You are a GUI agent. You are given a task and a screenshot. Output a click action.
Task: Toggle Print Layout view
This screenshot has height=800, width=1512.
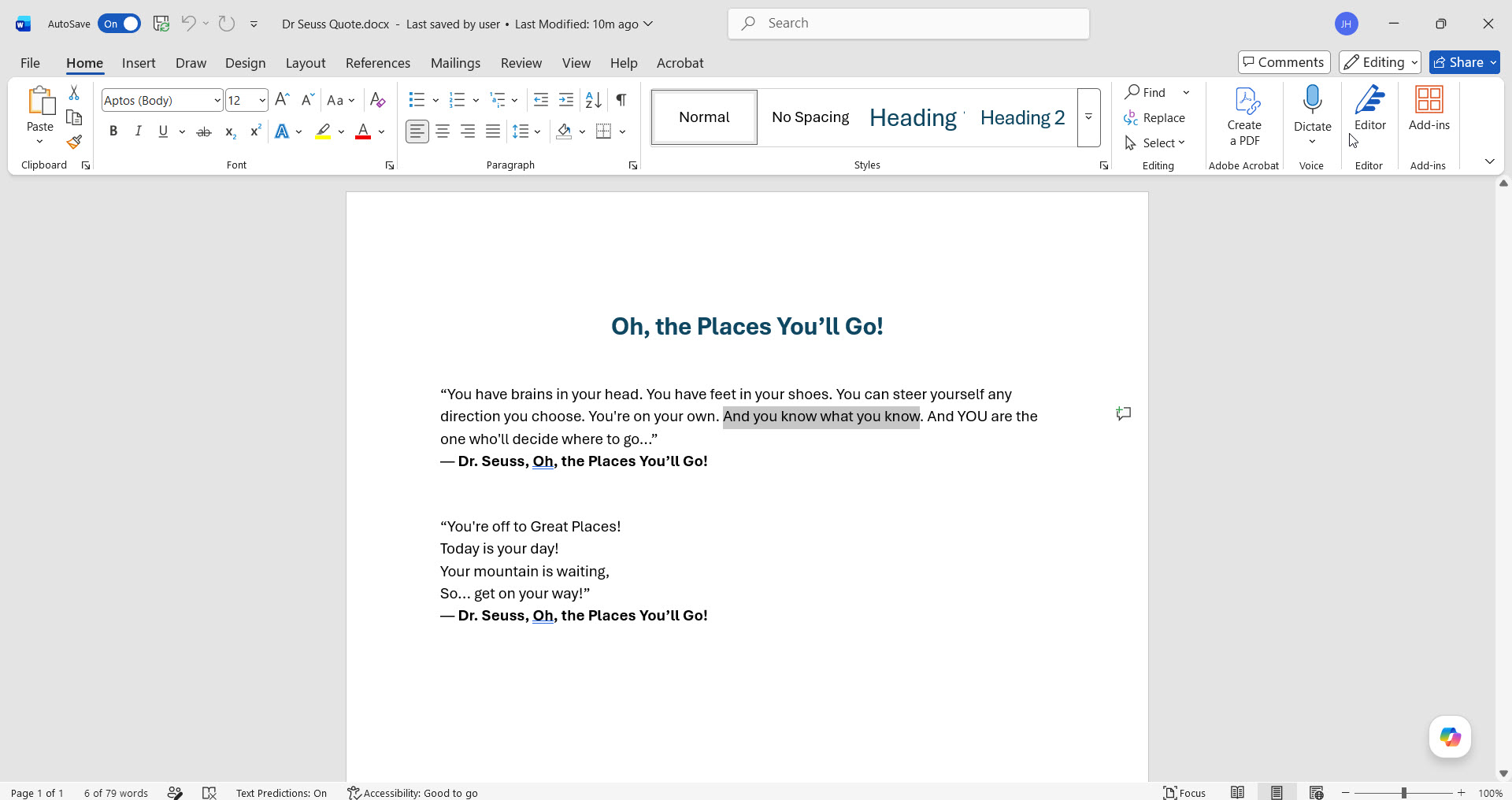[x=1277, y=792]
